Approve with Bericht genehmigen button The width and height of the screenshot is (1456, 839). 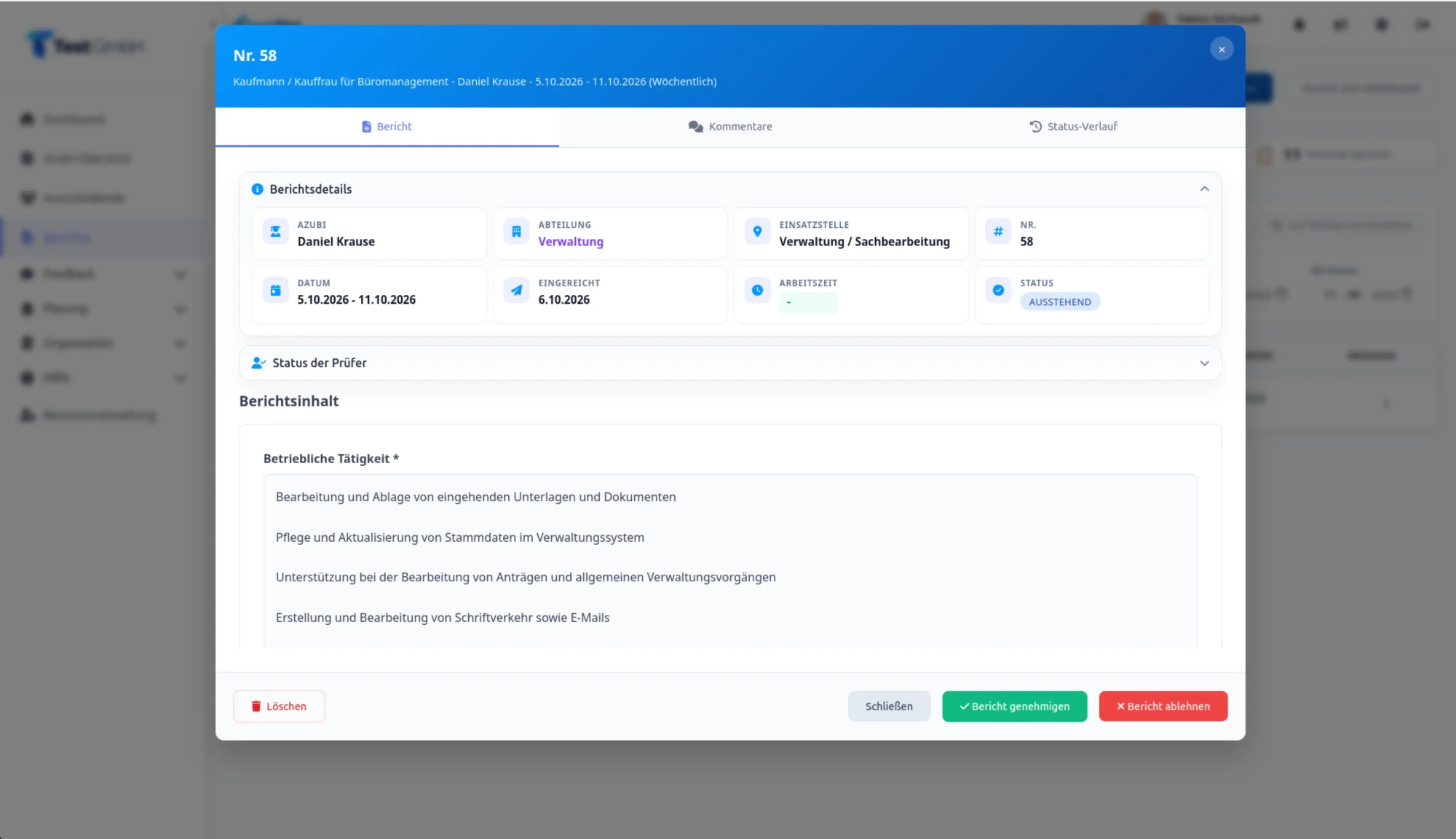(x=1014, y=706)
